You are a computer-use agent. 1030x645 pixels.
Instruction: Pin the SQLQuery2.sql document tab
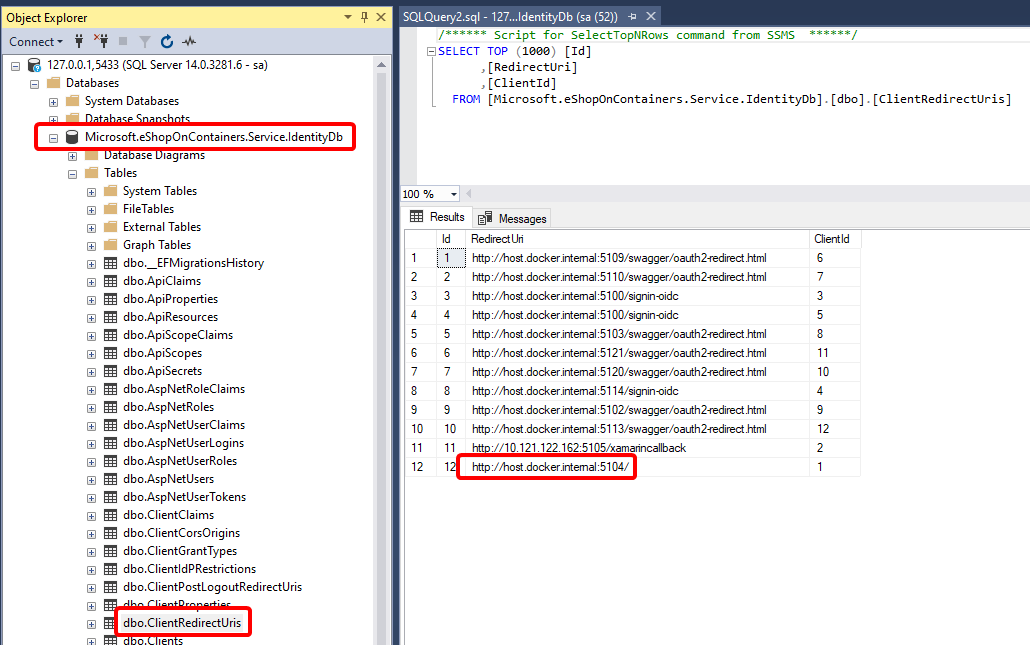click(632, 16)
